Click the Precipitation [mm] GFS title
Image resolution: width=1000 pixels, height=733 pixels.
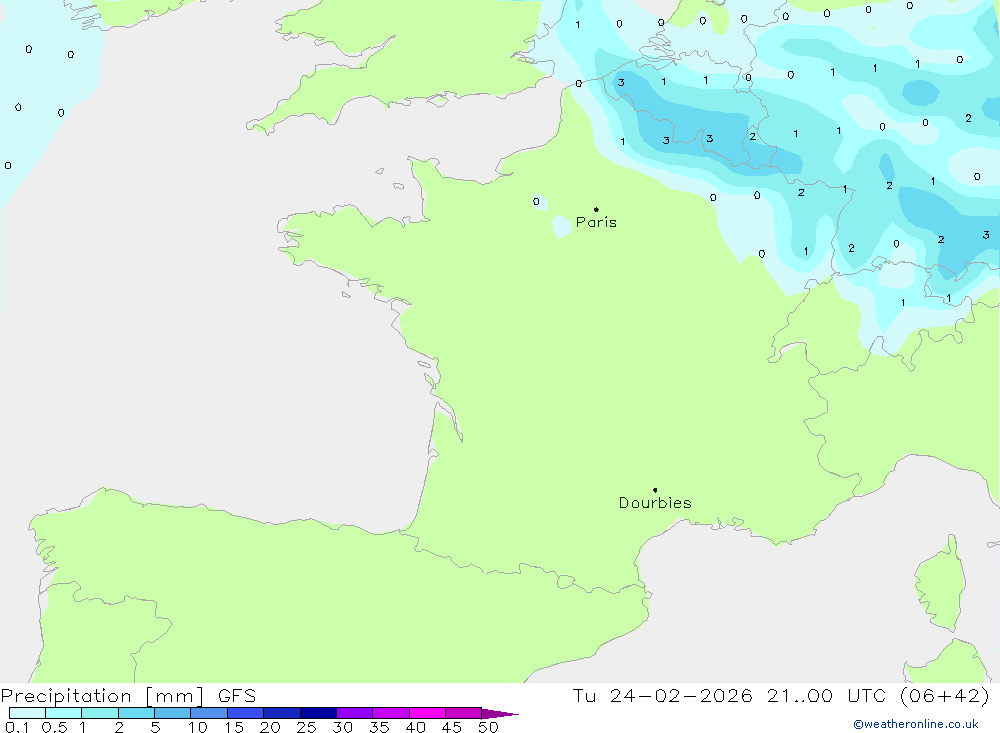point(128,696)
